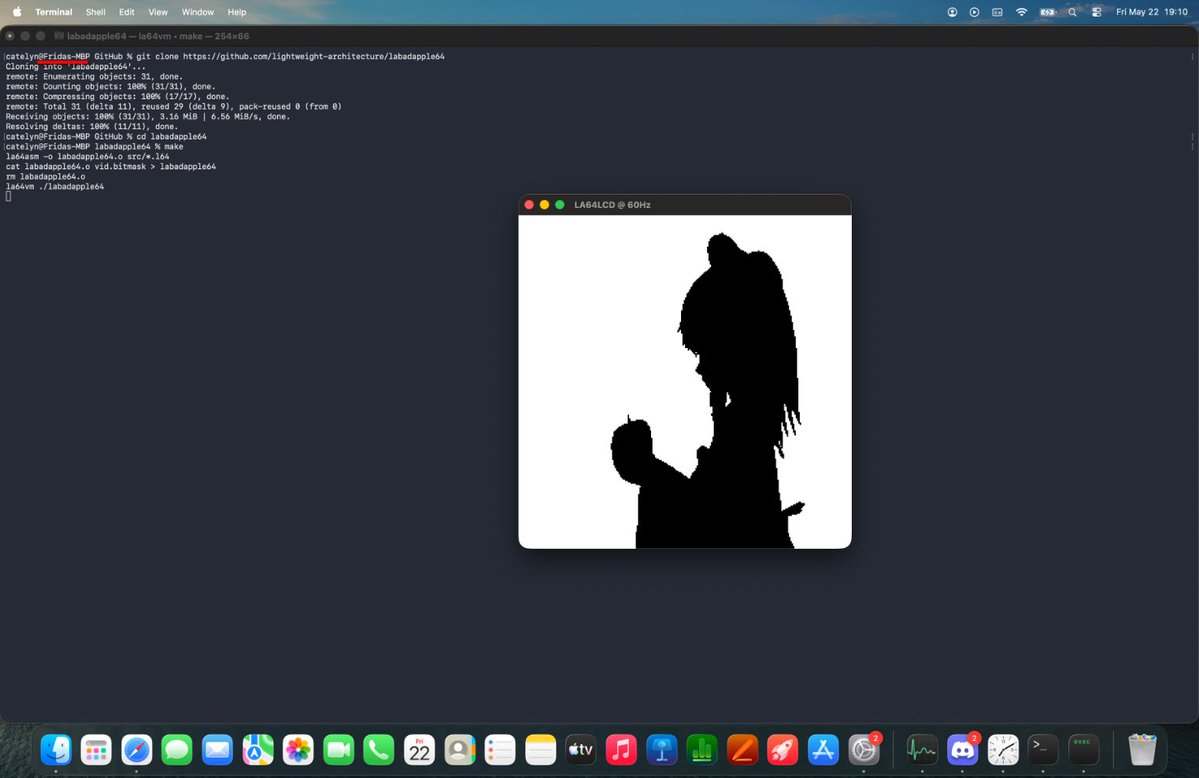Launch Pages from the Dock
1199x778 pixels.
pyautogui.click(x=742, y=750)
